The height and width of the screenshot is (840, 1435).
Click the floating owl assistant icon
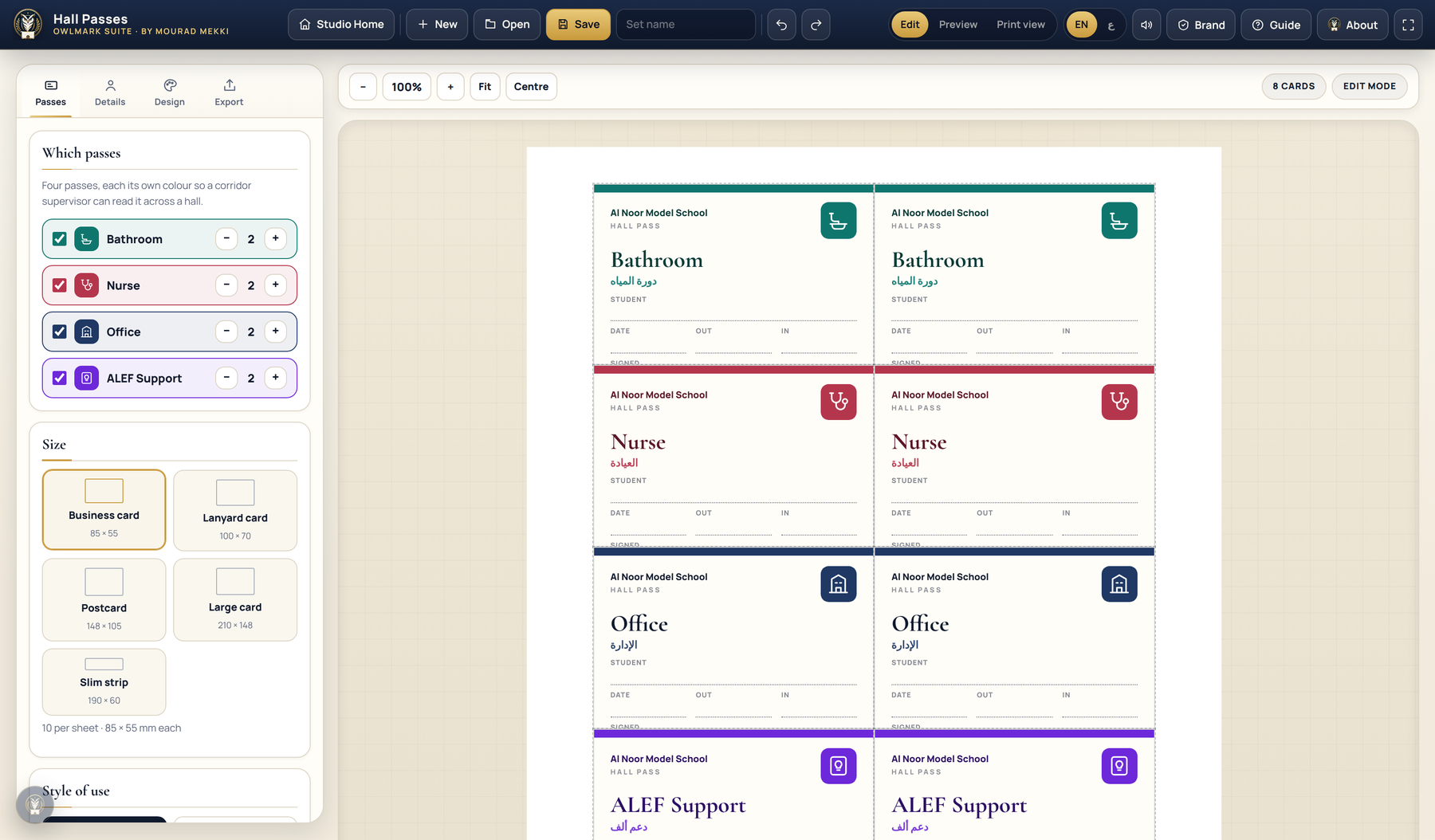pyautogui.click(x=35, y=805)
